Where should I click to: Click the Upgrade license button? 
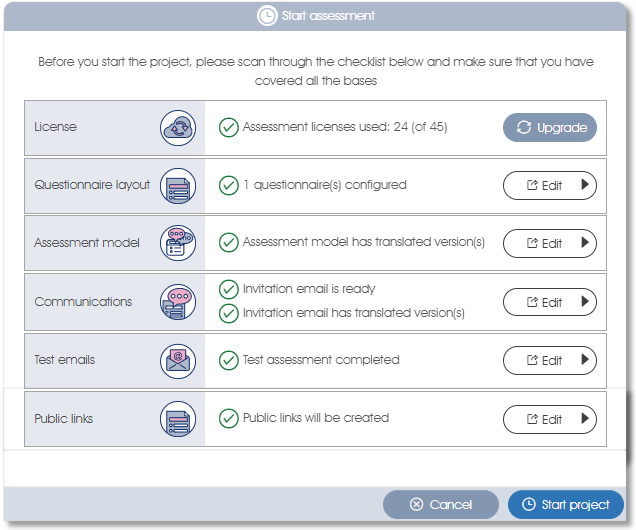coord(550,128)
